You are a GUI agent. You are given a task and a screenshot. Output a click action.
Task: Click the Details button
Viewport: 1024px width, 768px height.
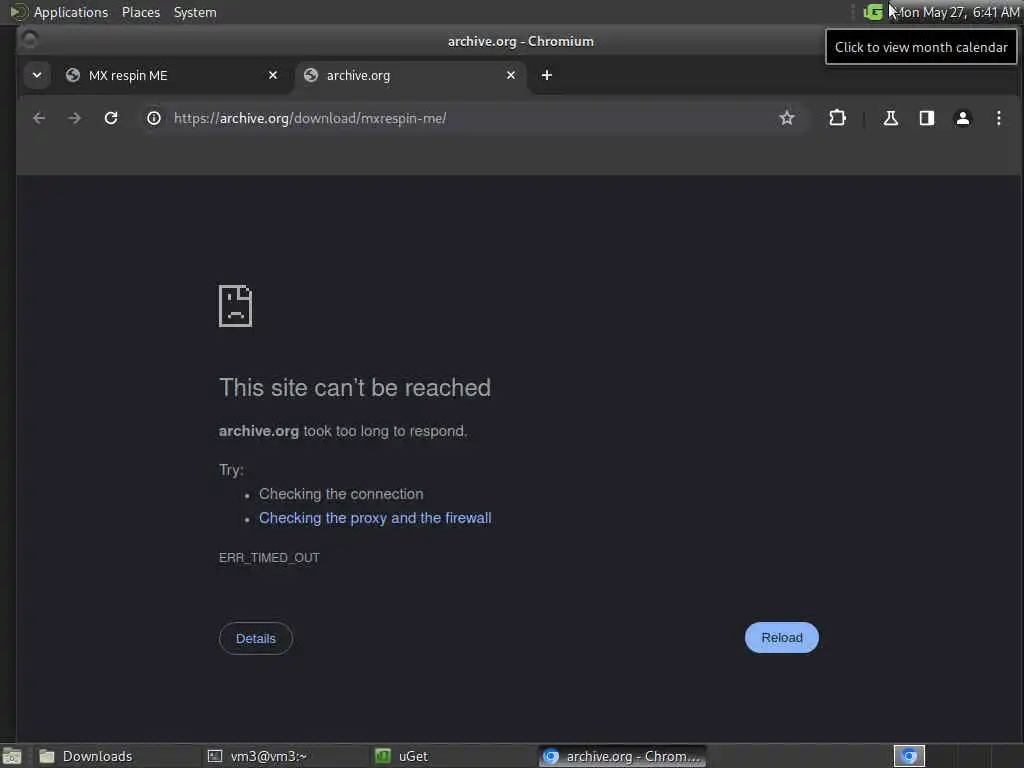coord(255,639)
